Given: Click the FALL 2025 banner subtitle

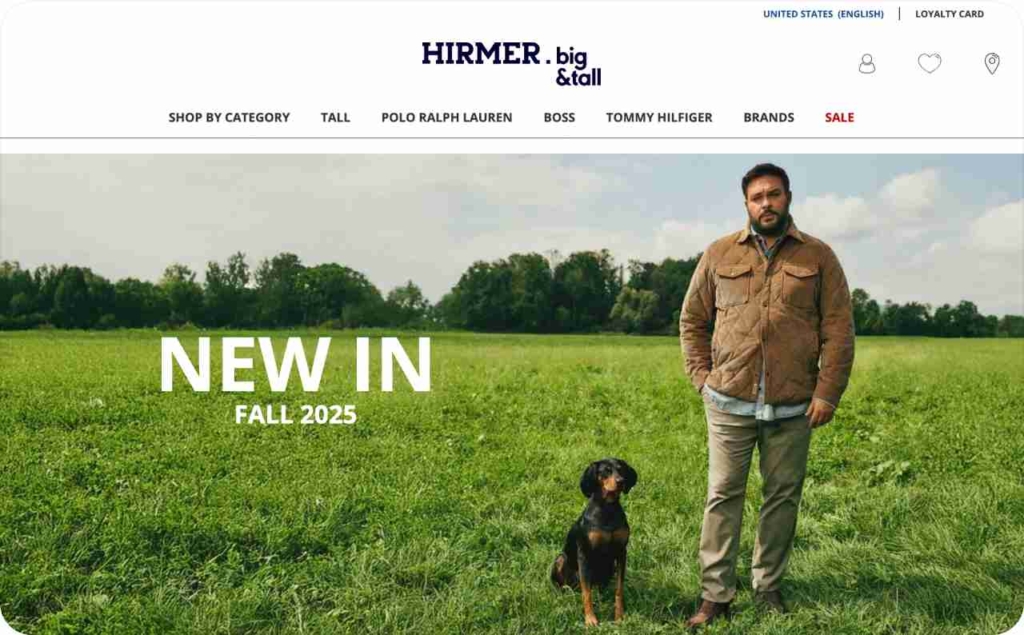Looking at the screenshot, I should (x=296, y=415).
